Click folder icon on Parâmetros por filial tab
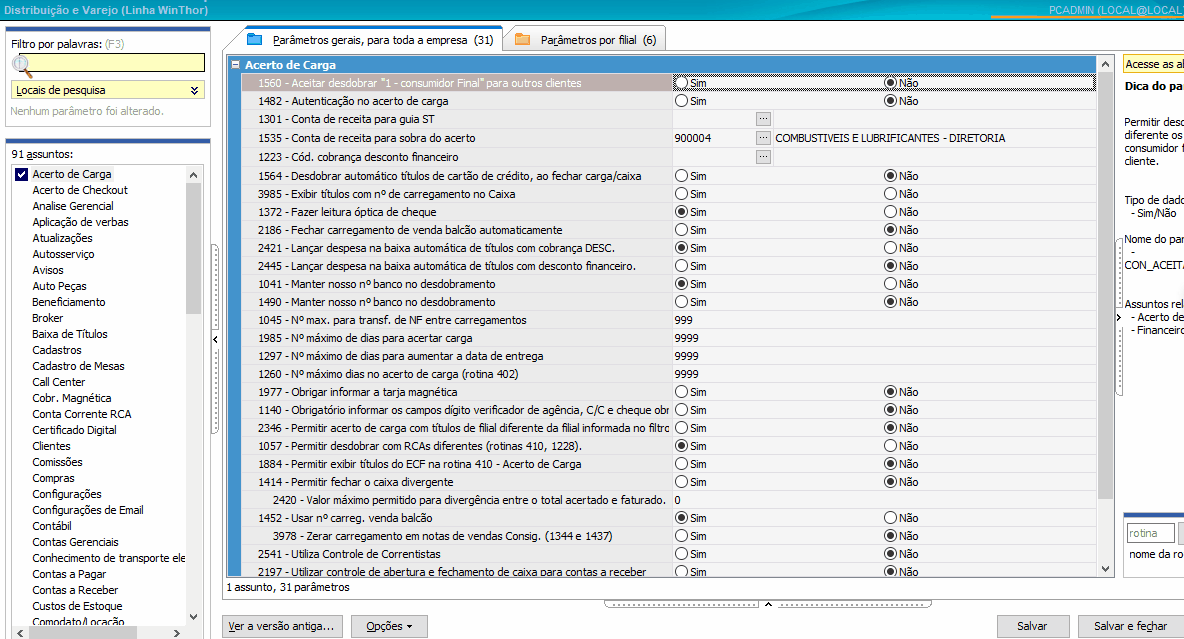The image size is (1184, 639). point(522,39)
